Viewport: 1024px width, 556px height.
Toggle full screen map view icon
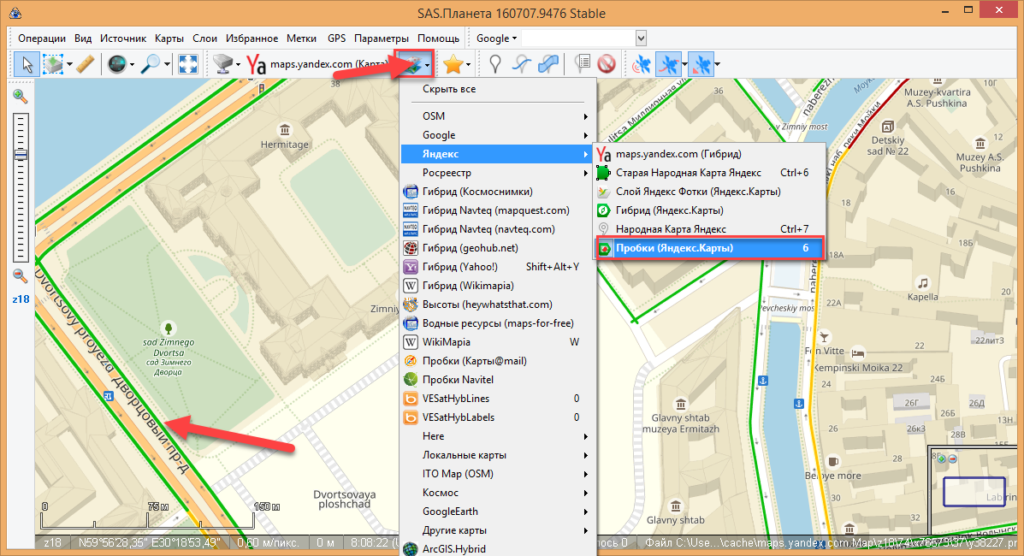coord(187,65)
